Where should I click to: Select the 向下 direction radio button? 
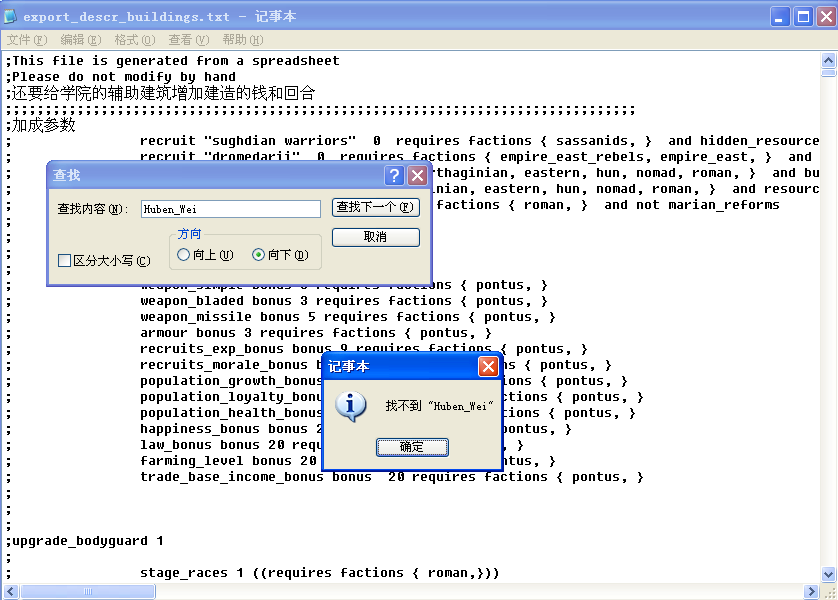tap(258, 255)
